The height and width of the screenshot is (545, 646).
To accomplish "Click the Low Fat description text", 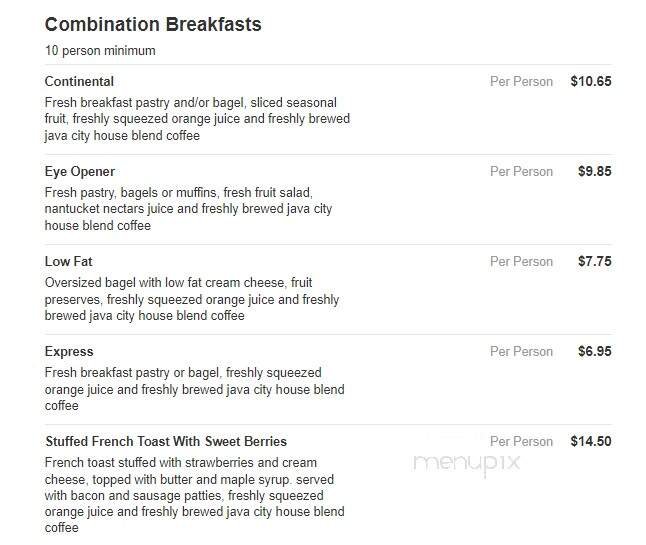I will click(x=192, y=299).
